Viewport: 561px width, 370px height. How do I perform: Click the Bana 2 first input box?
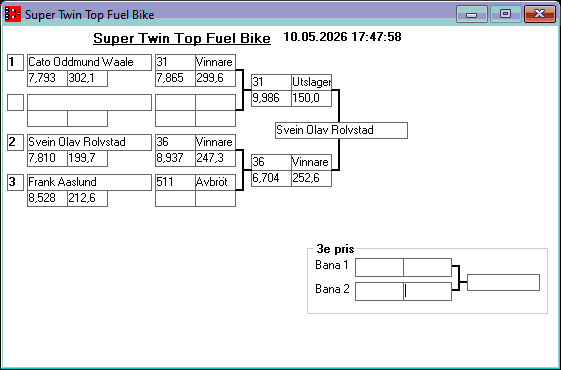click(379, 291)
